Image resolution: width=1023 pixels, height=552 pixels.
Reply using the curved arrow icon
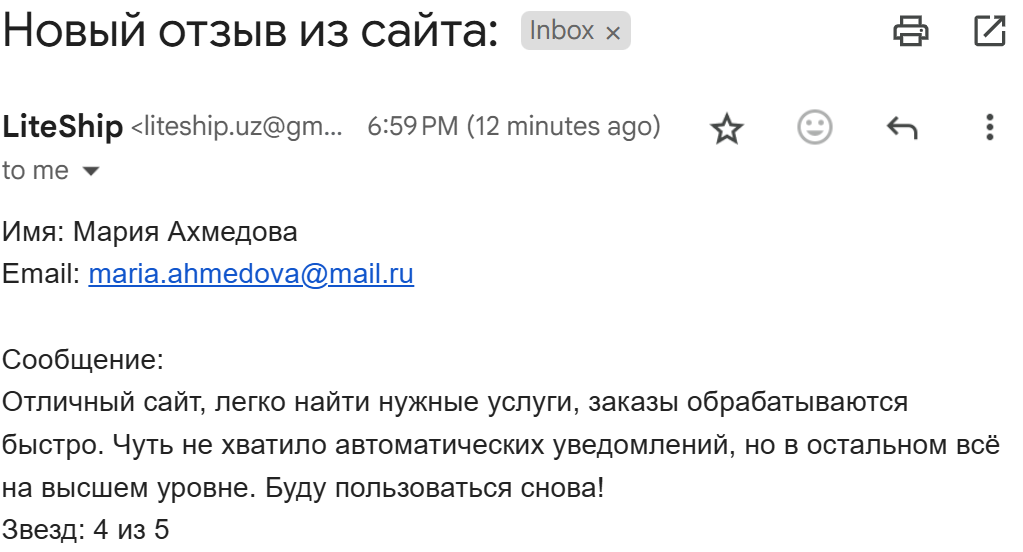coord(902,127)
